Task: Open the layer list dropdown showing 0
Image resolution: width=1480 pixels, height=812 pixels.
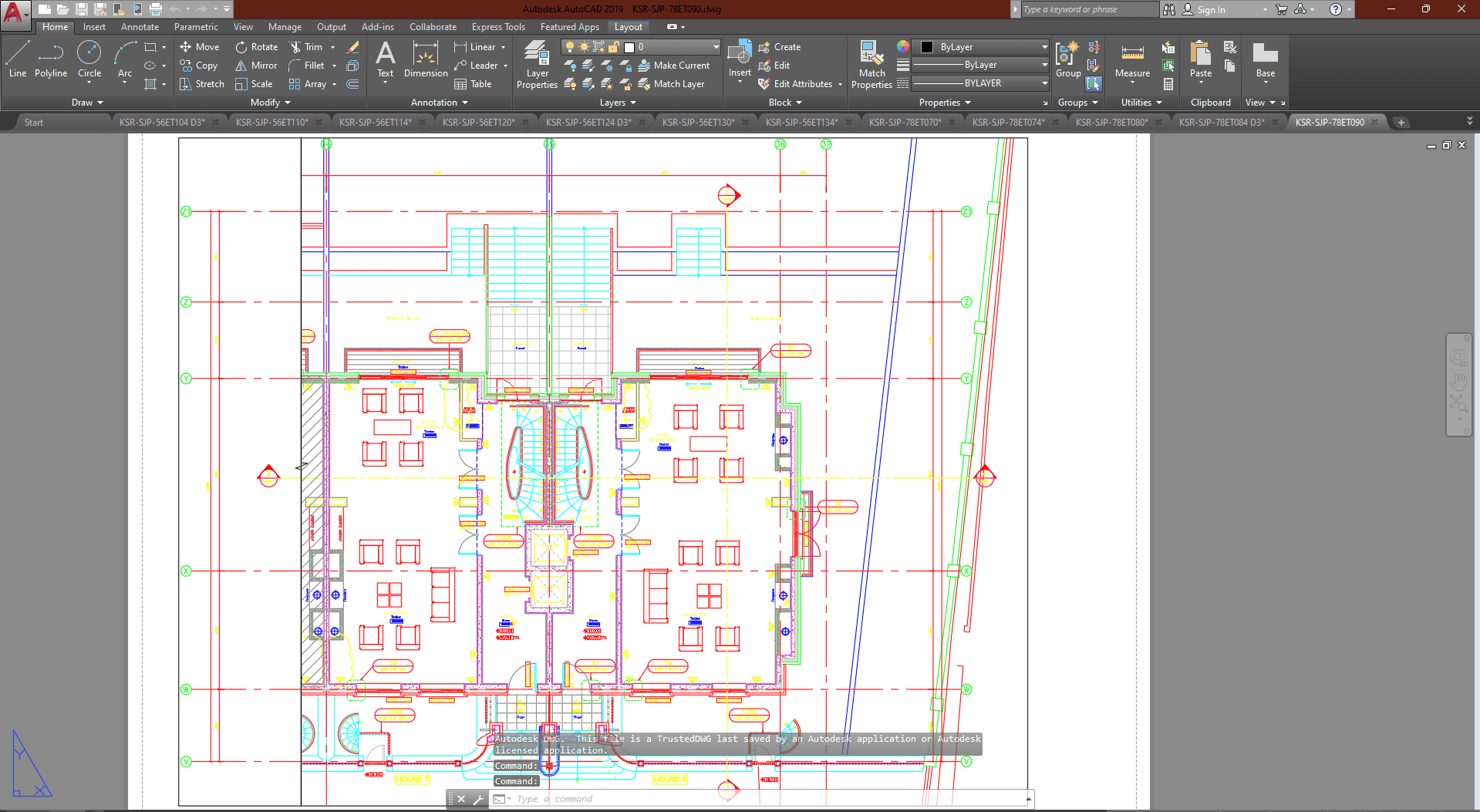Action: click(671, 47)
